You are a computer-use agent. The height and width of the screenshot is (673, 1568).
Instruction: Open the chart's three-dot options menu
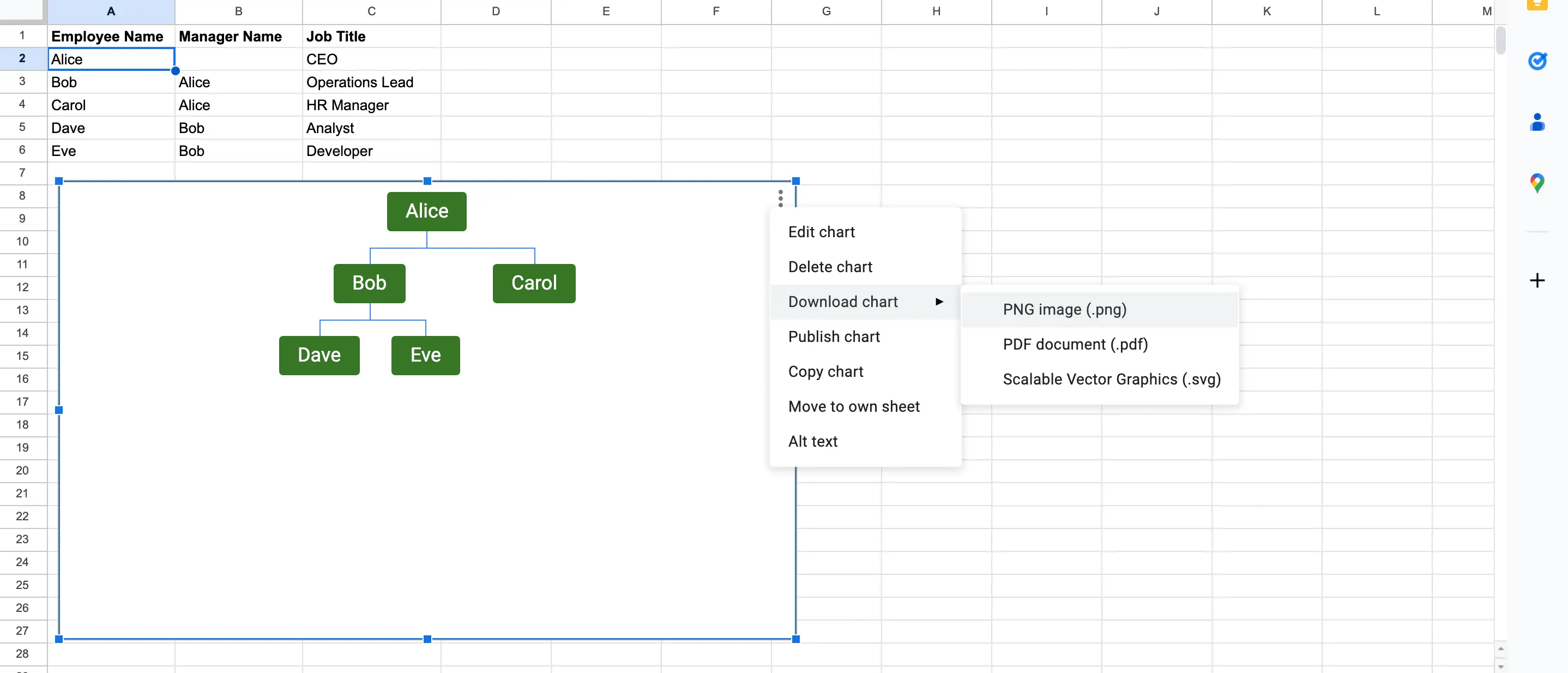pos(780,198)
